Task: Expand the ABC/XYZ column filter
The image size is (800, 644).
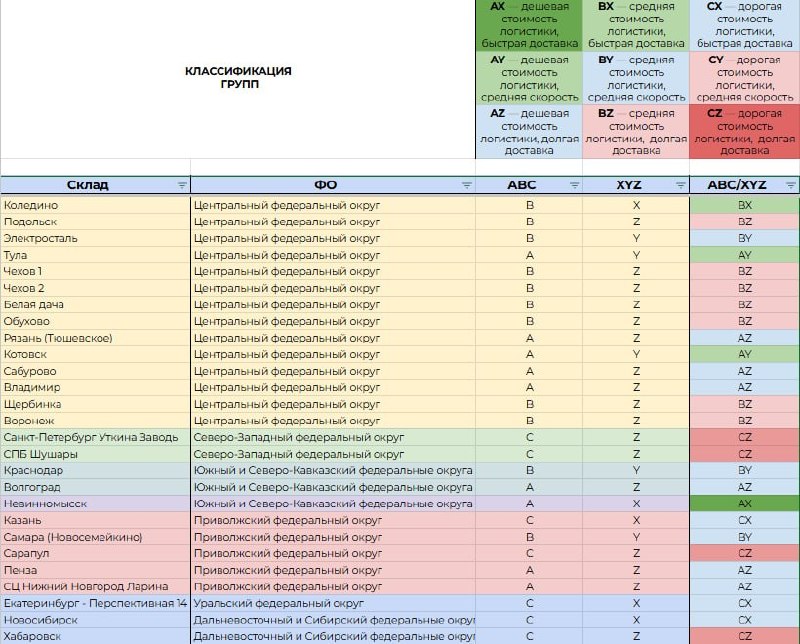Action: coord(791,185)
